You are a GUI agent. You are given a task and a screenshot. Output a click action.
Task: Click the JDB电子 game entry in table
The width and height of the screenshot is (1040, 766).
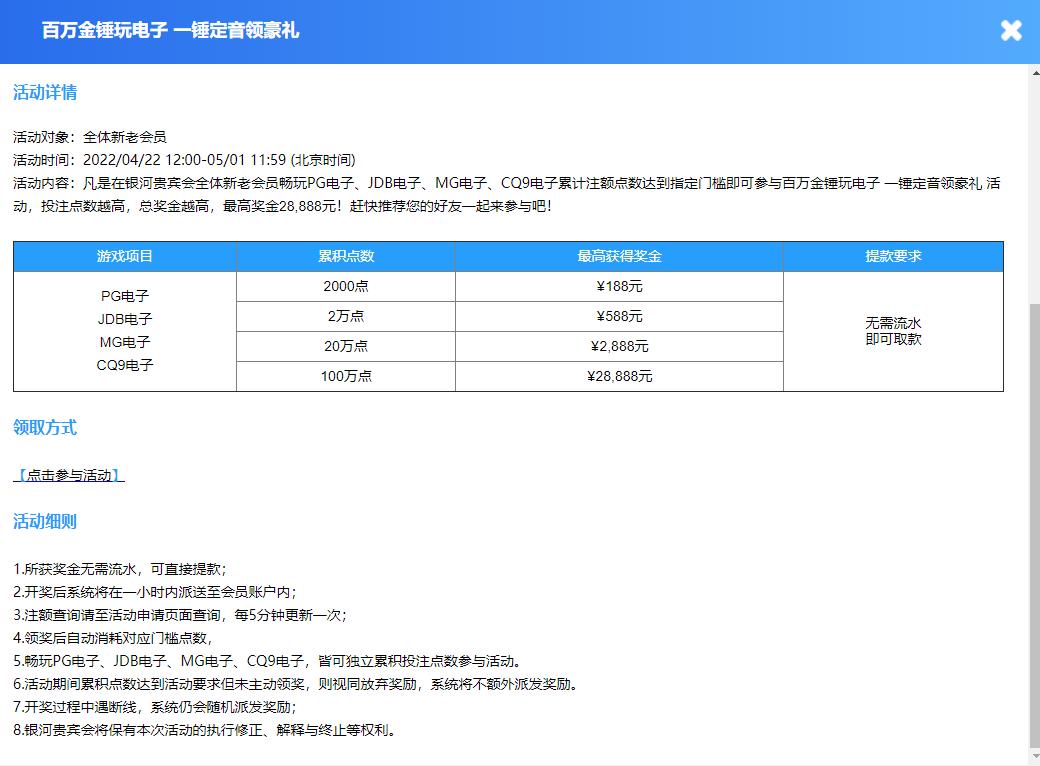(125, 320)
